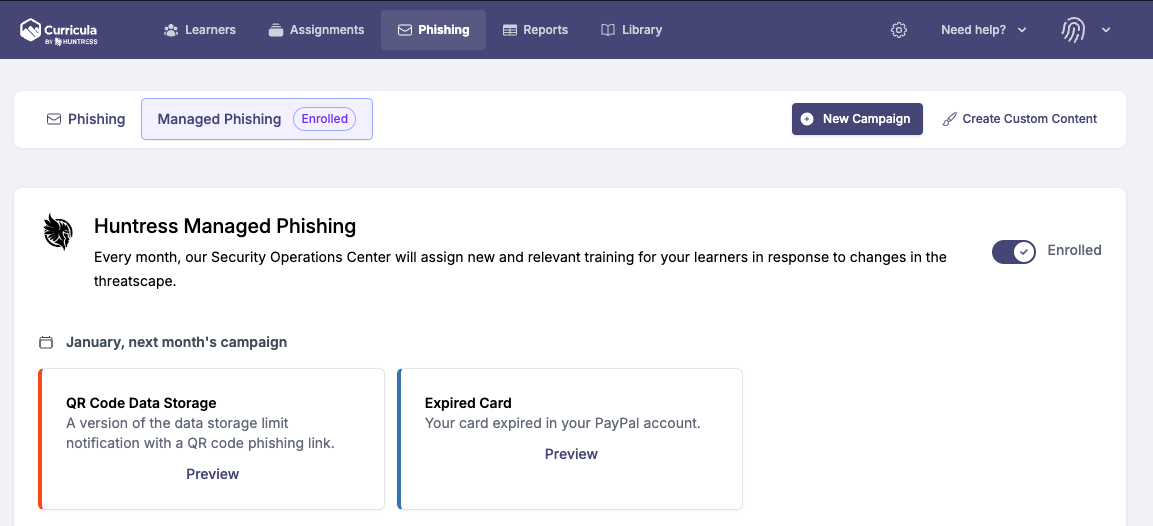Open the Reports page
Image resolution: width=1153 pixels, height=526 pixels.
535,30
